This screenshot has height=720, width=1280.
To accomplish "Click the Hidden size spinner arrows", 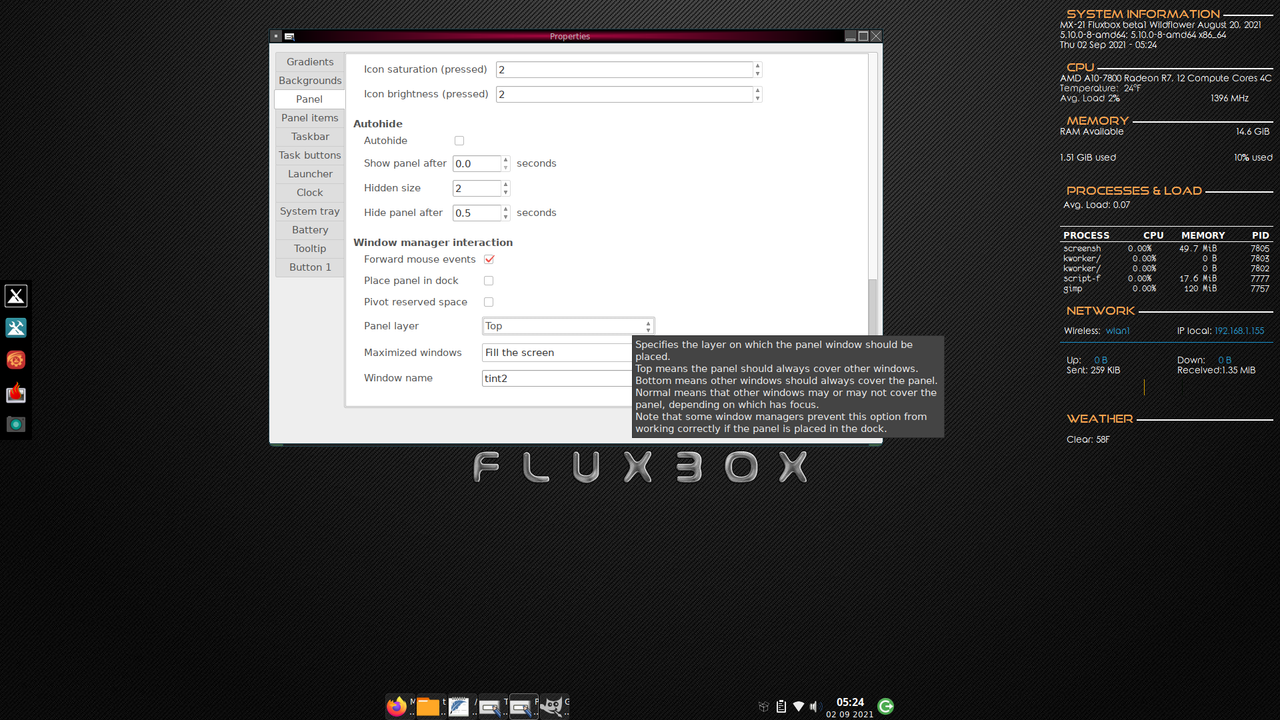I will tap(506, 188).
